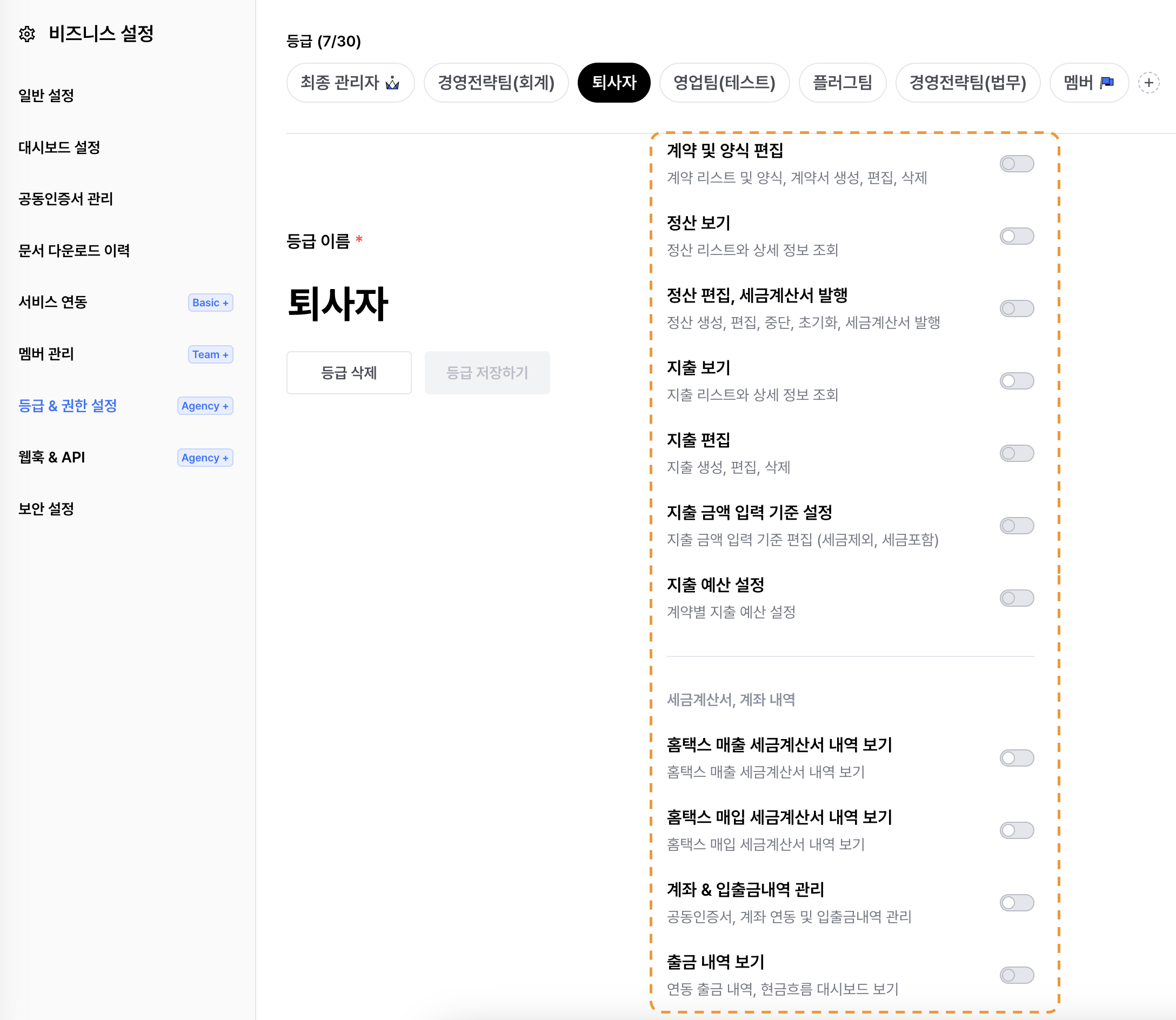This screenshot has height=1020, width=1176.
Task: Enable 홈택스 매출 세금계산서 내역 보기 toggle
Action: [1016, 758]
